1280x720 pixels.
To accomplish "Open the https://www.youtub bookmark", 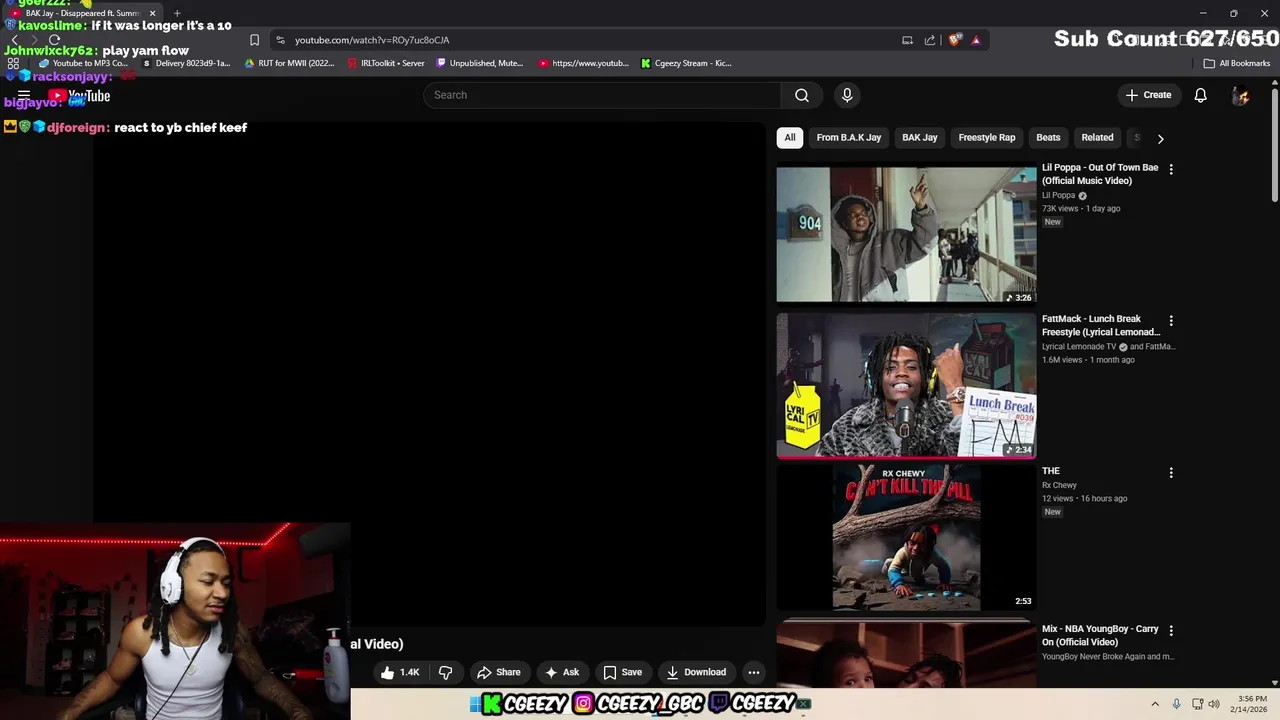I will 583,63.
